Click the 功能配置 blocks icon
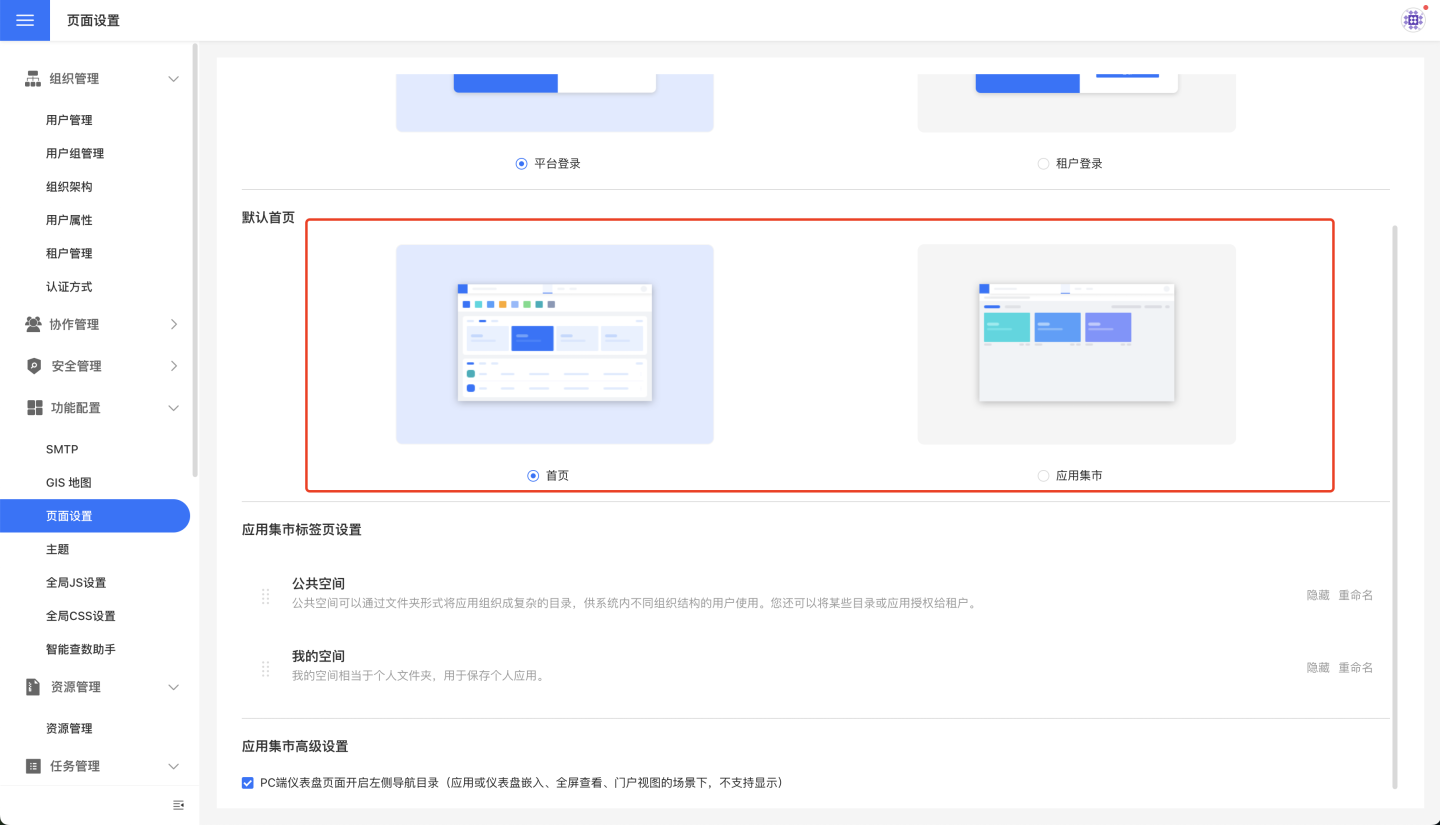The height and width of the screenshot is (825, 1440). (x=34, y=408)
